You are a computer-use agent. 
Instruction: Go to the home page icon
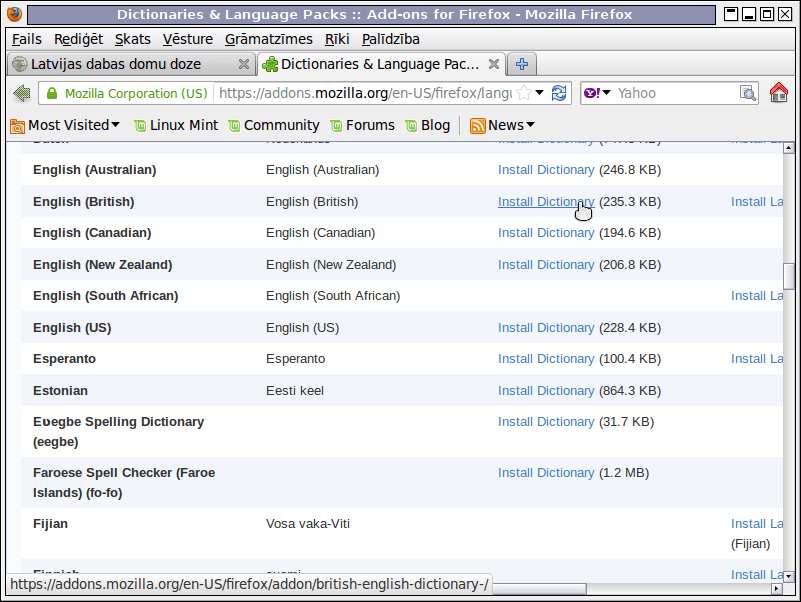coord(779,93)
